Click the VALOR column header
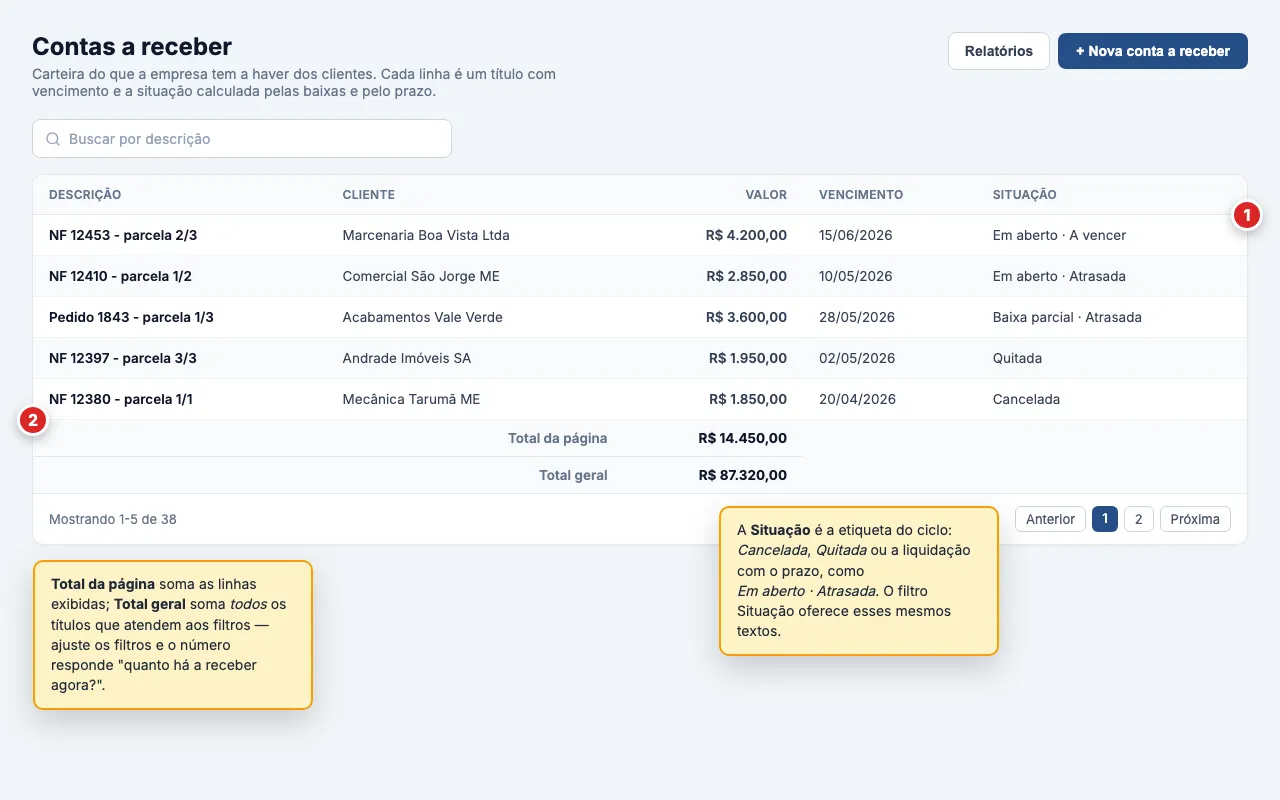 [x=766, y=195]
